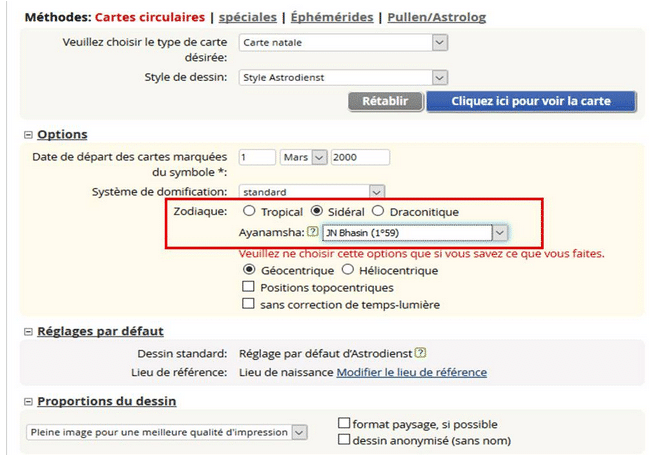Viewport: 667px width, 458px height.
Task: Choose the Héliocentrique radio button
Action: coord(348,270)
